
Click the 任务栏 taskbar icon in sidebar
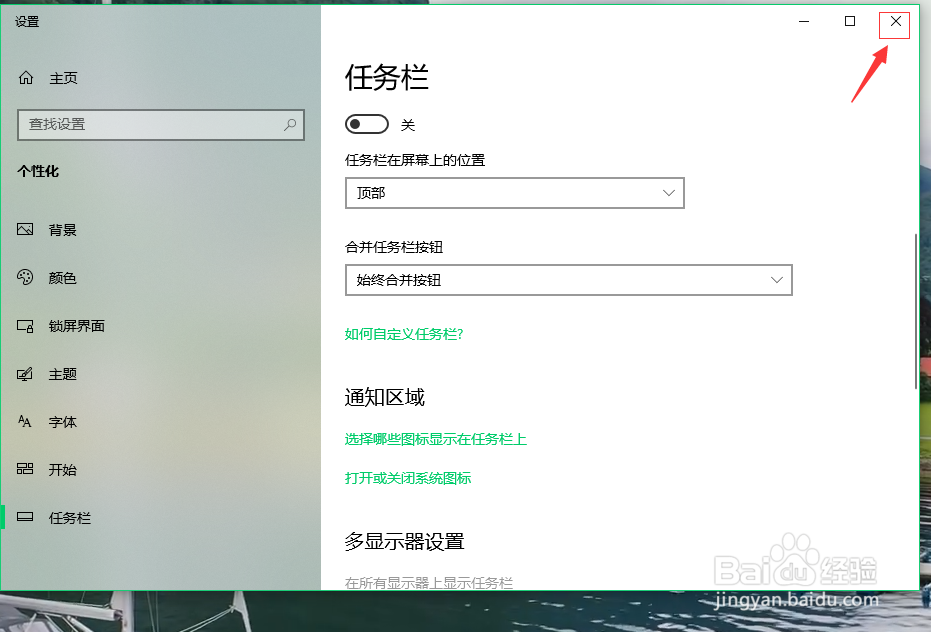(25, 517)
